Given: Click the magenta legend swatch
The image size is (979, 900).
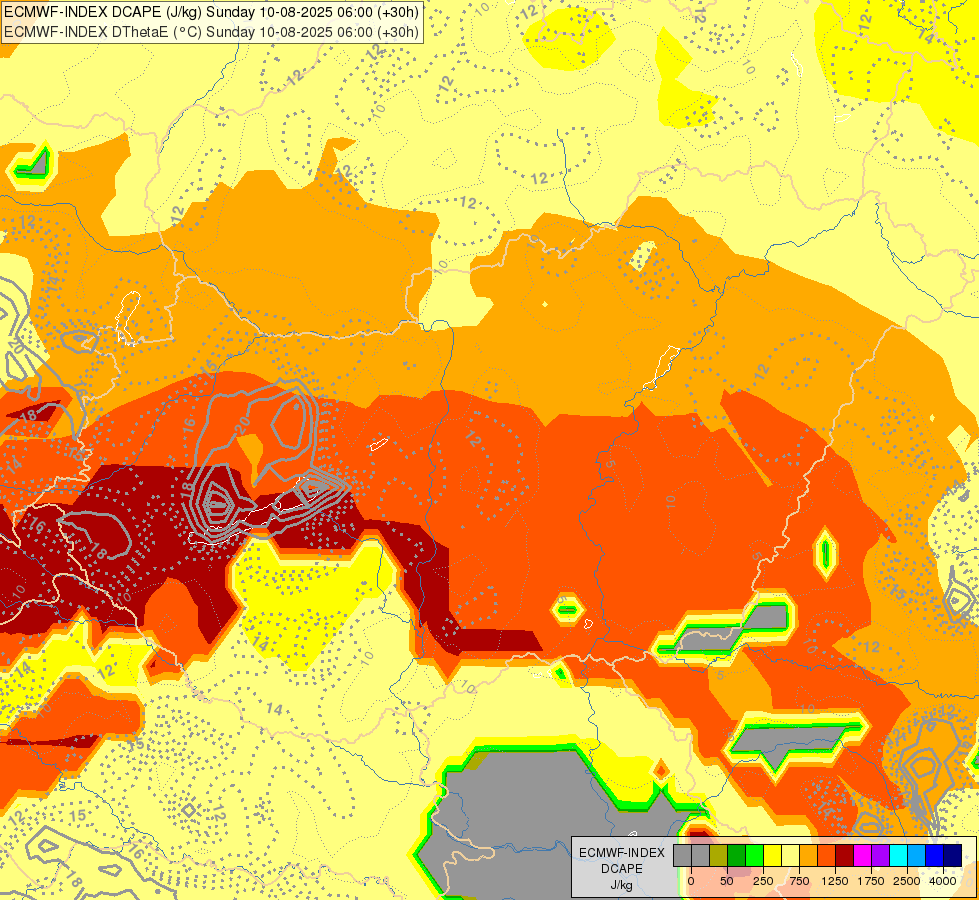Looking at the screenshot, I should 862,856.
